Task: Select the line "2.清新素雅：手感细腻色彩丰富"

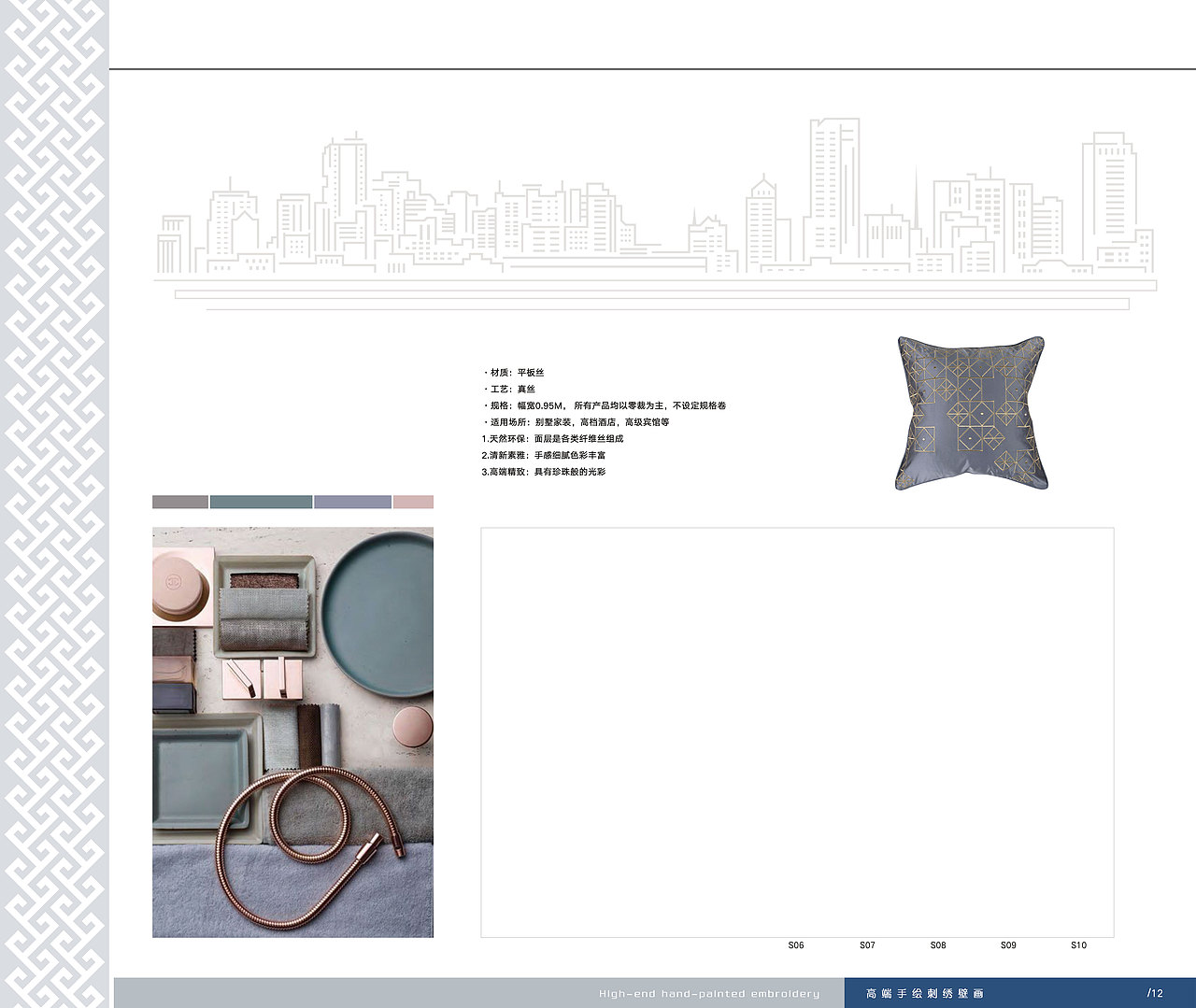Action: click(544, 456)
